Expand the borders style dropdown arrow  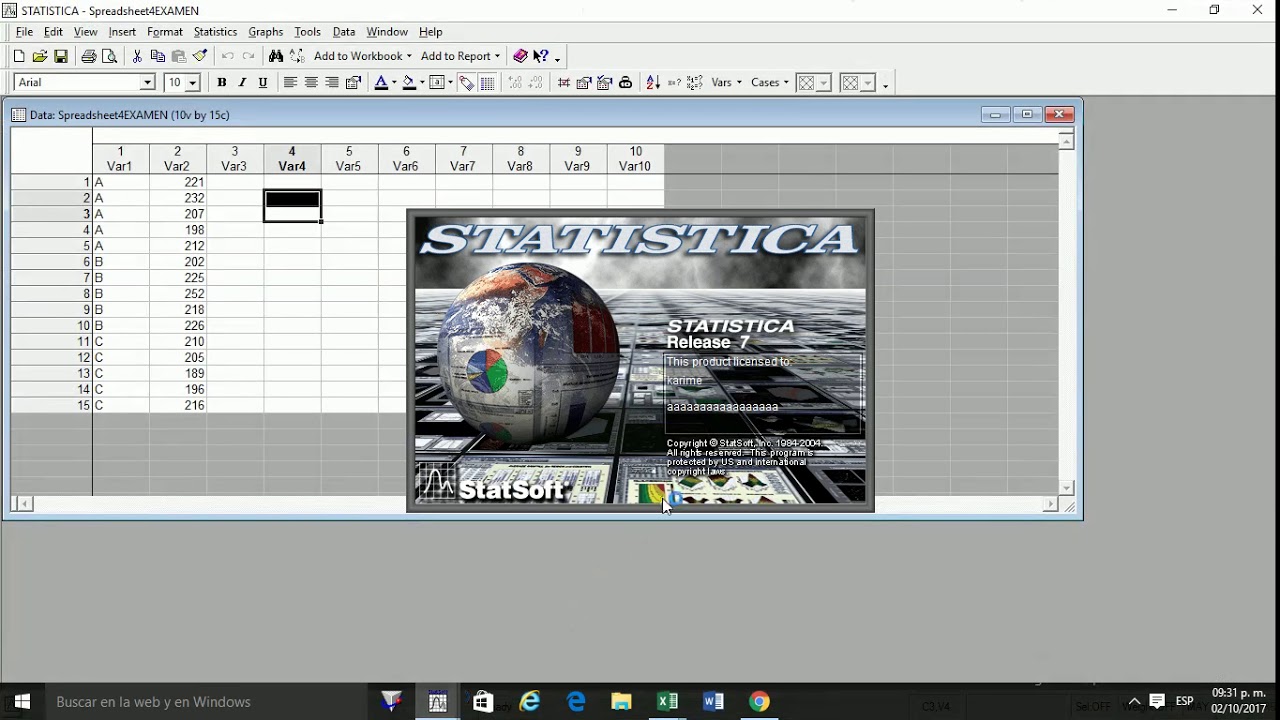click(x=450, y=83)
